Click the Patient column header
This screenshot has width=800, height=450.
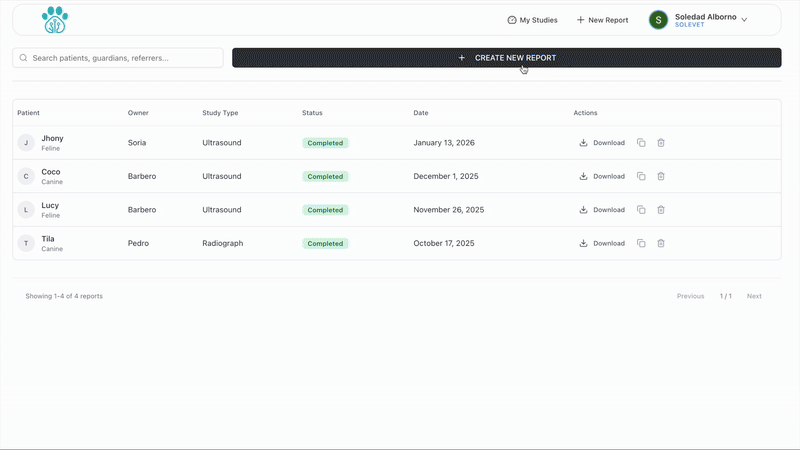[29, 113]
